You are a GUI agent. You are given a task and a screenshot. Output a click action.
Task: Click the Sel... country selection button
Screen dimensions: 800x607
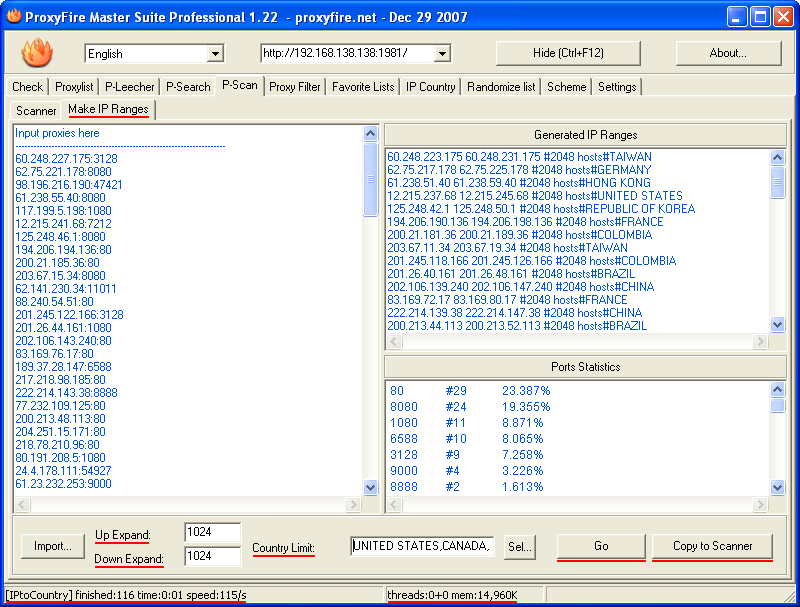tap(519, 547)
